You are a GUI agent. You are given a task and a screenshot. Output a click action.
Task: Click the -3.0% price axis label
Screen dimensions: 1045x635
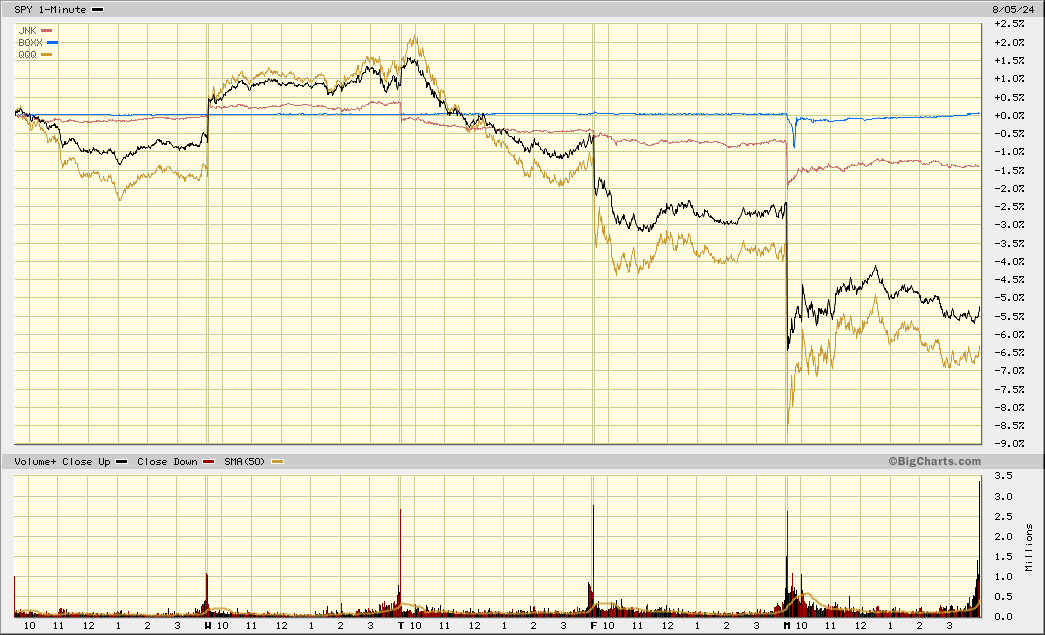click(x=1009, y=225)
